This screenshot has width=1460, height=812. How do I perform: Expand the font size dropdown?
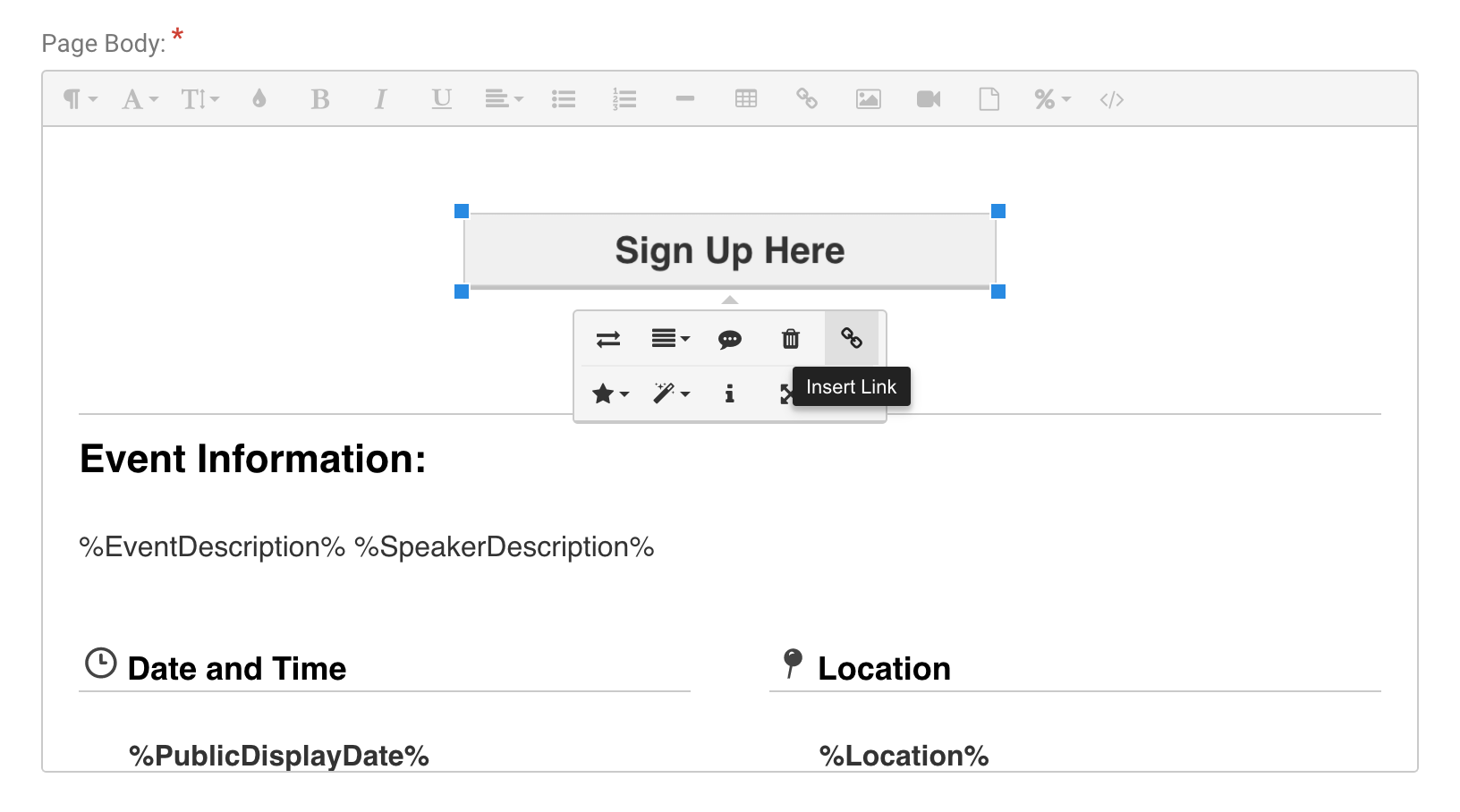point(199,99)
